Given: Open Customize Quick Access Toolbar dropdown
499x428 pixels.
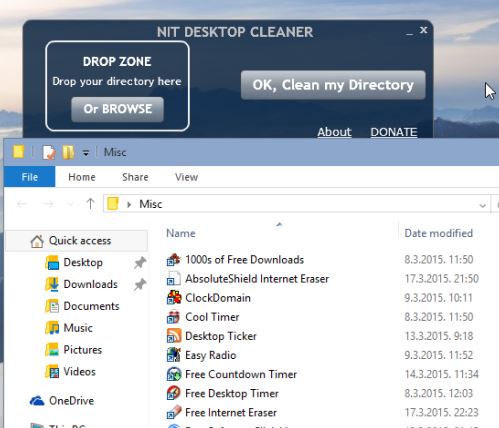Looking at the screenshot, I should point(86,153).
